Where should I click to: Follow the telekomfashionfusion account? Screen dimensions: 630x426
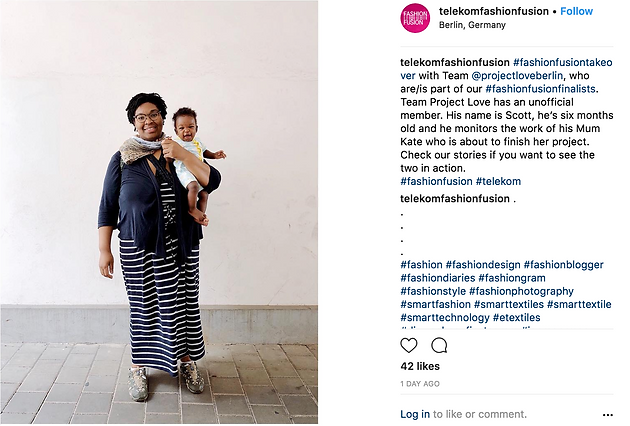577,11
